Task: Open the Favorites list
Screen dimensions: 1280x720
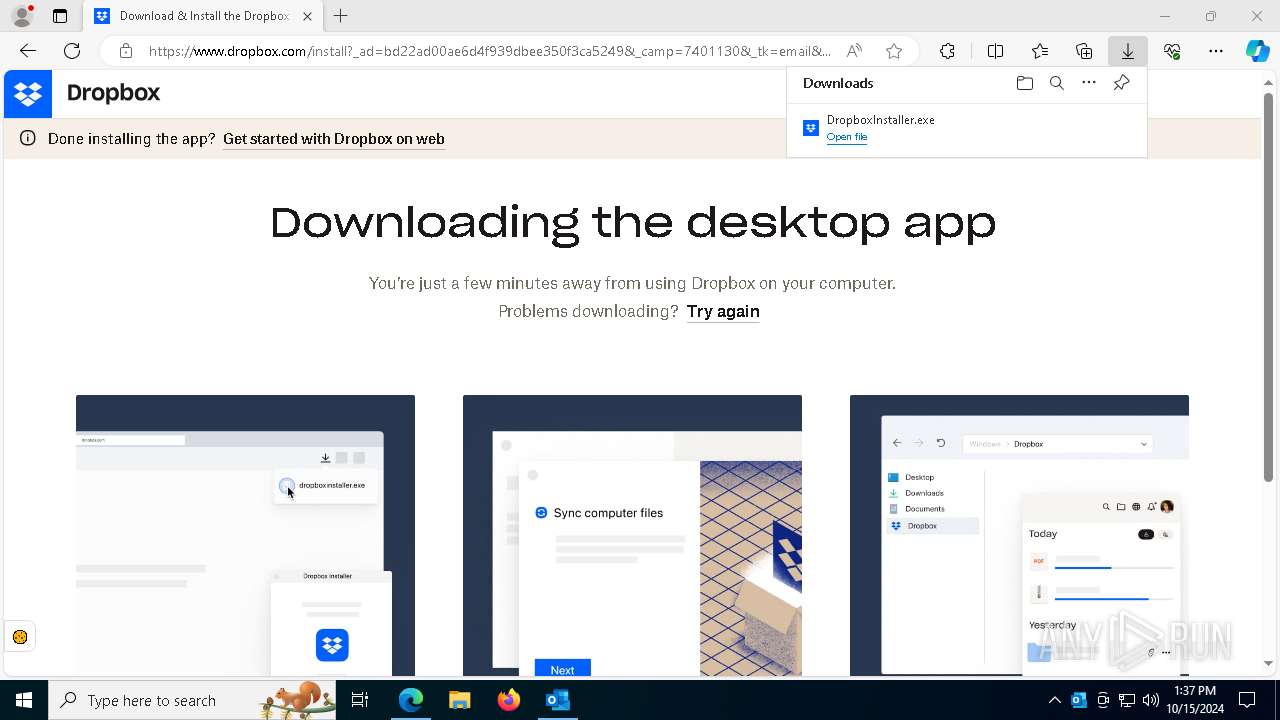Action: (x=1040, y=51)
